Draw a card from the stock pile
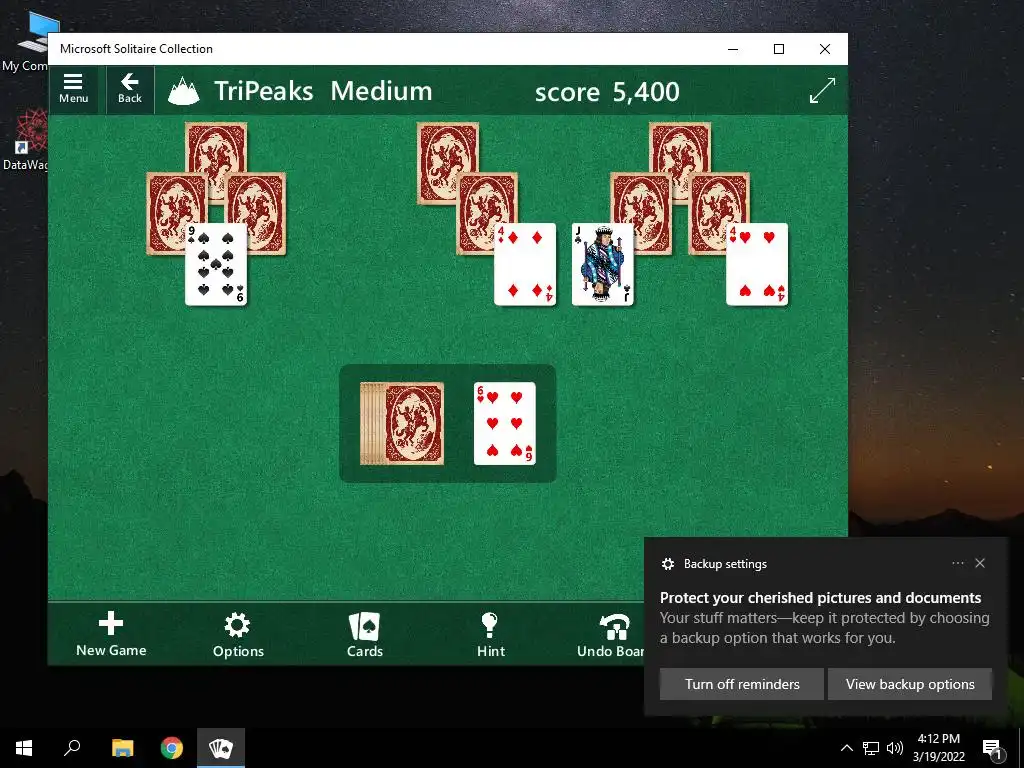This screenshot has width=1024, height=768. click(402, 424)
